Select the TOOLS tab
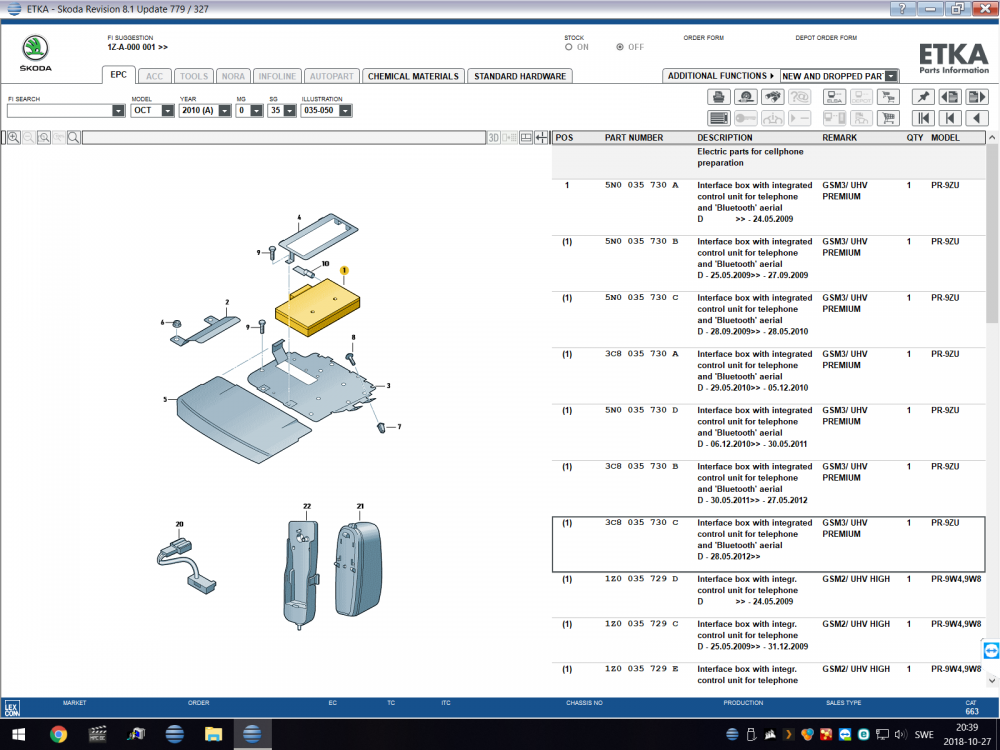The height and width of the screenshot is (750, 1000). (x=194, y=76)
